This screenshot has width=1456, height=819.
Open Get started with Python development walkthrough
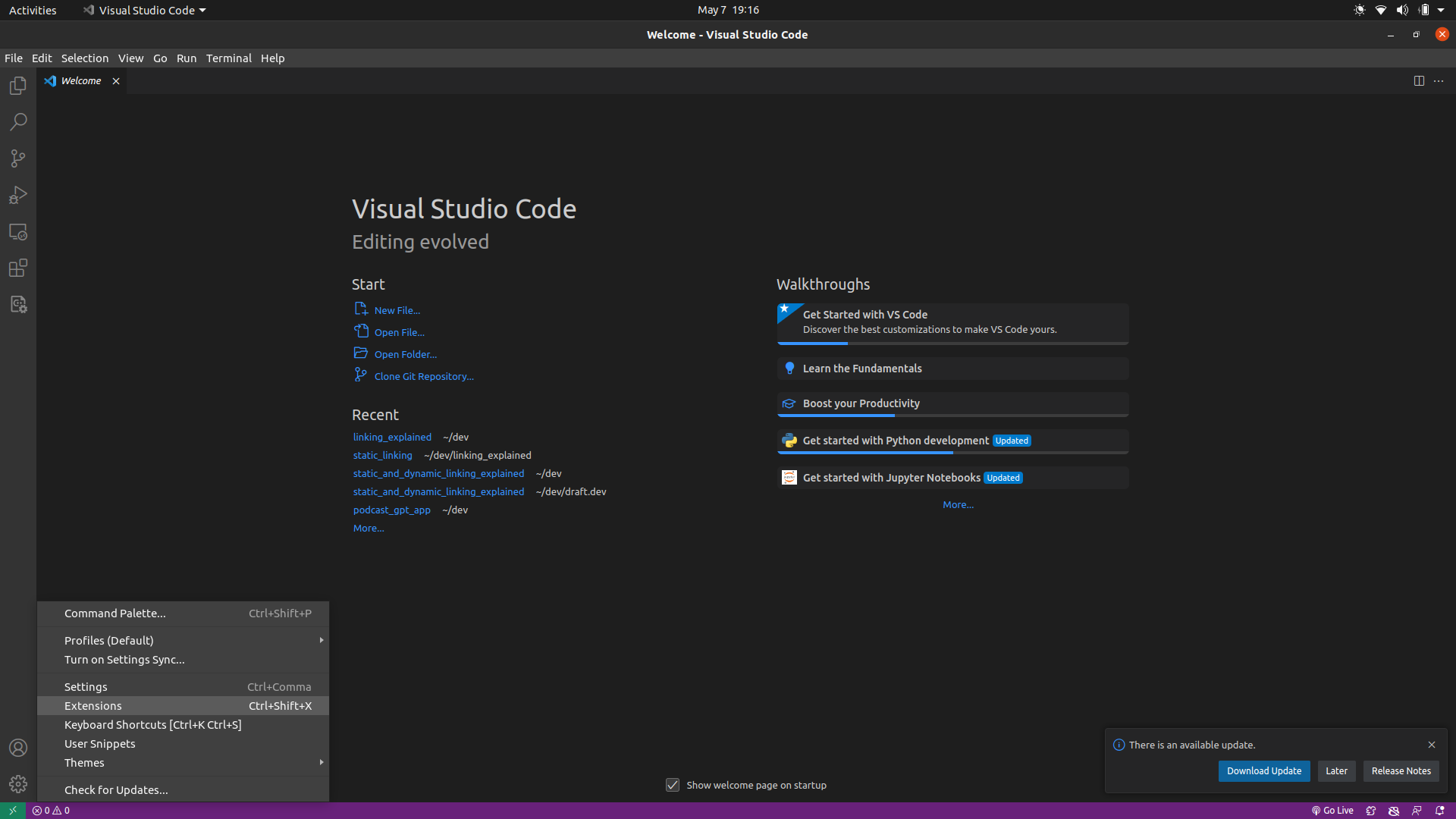(895, 441)
